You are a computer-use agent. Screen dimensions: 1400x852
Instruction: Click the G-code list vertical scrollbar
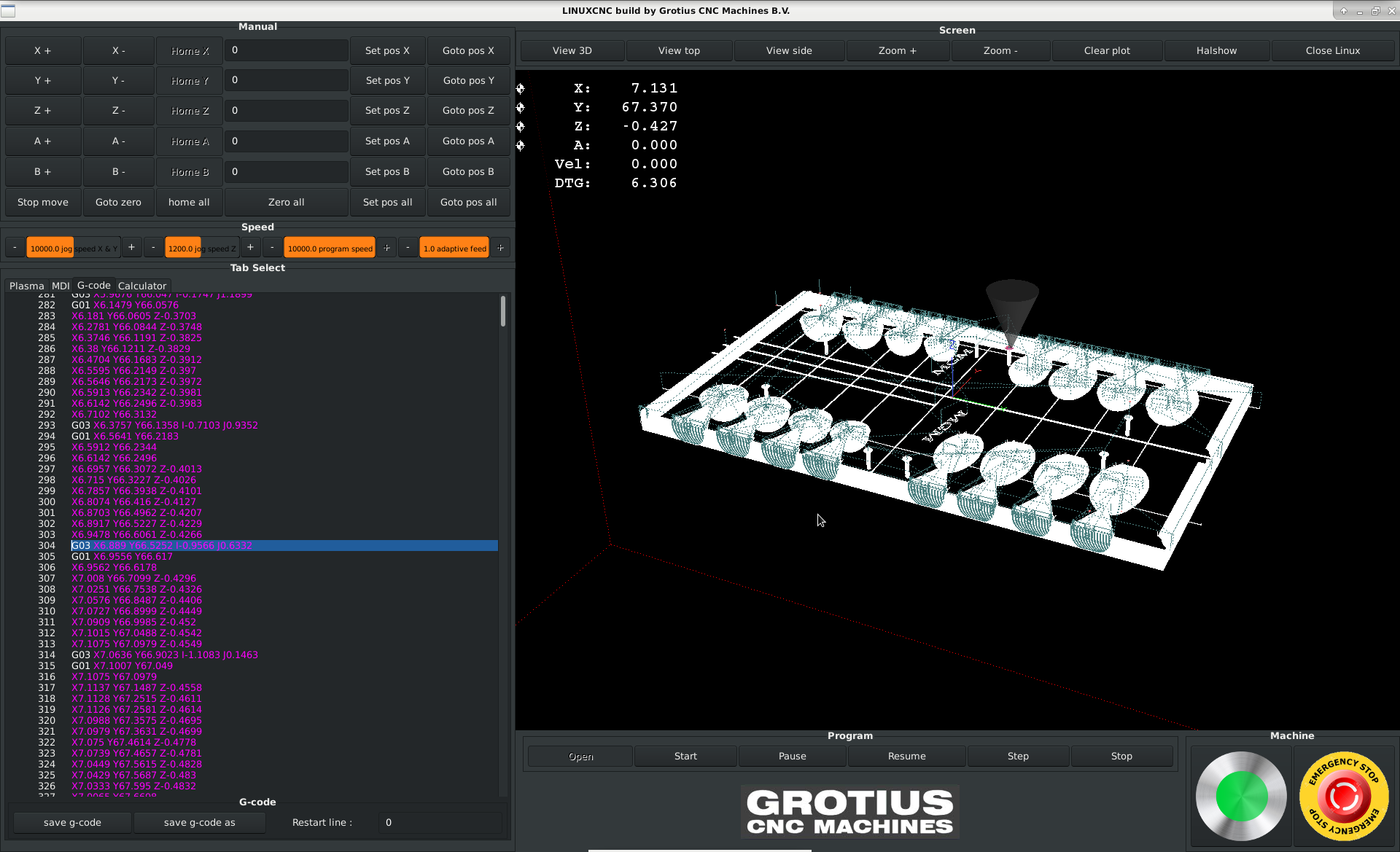click(503, 311)
